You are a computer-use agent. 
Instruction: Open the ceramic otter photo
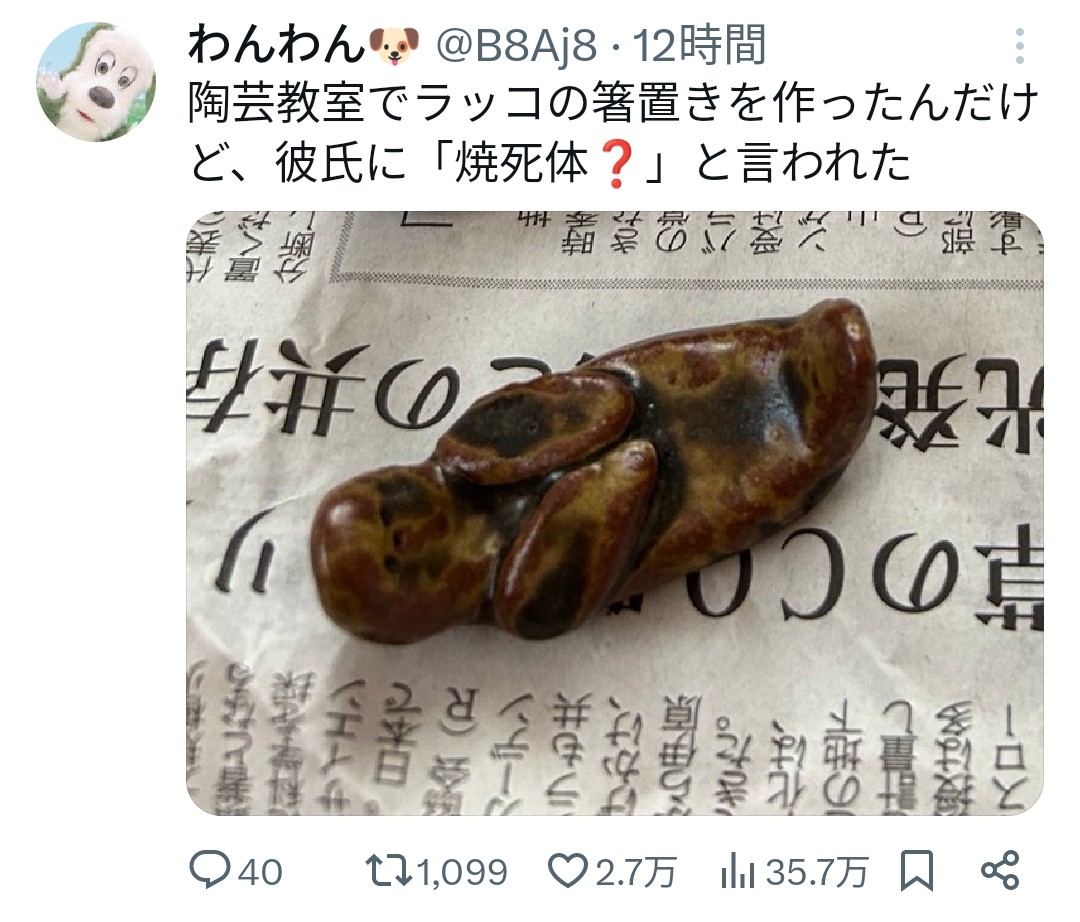pos(615,513)
